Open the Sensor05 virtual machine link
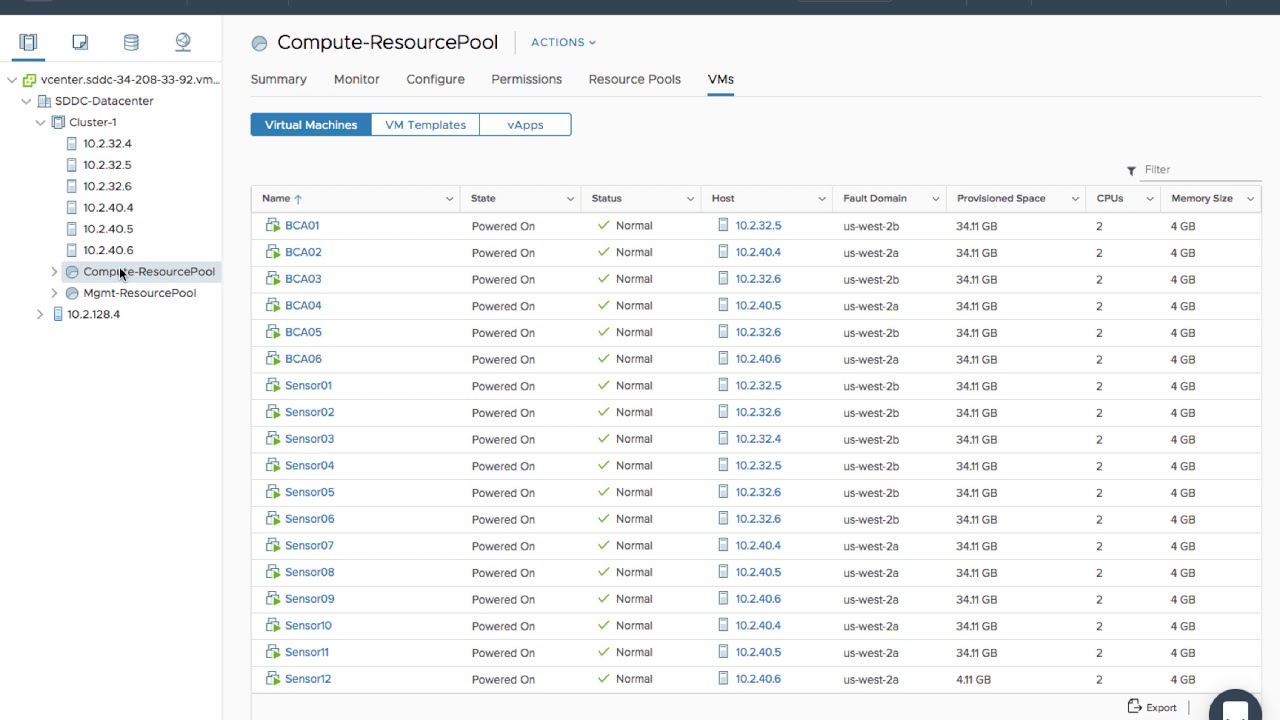1280x720 pixels. [x=309, y=492]
